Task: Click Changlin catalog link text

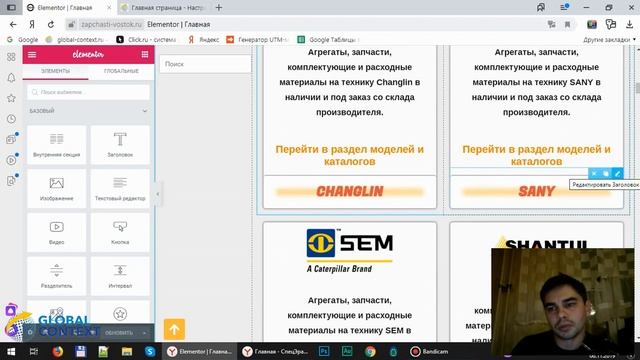Action: click(349, 156)
